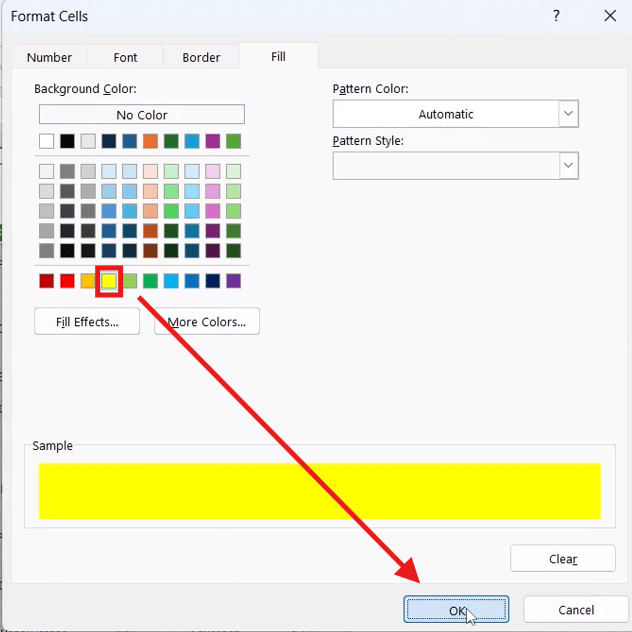Expand the Pattern Style dropdown arrow
This screenshot has height=632, width=632.
pos(568,165)
